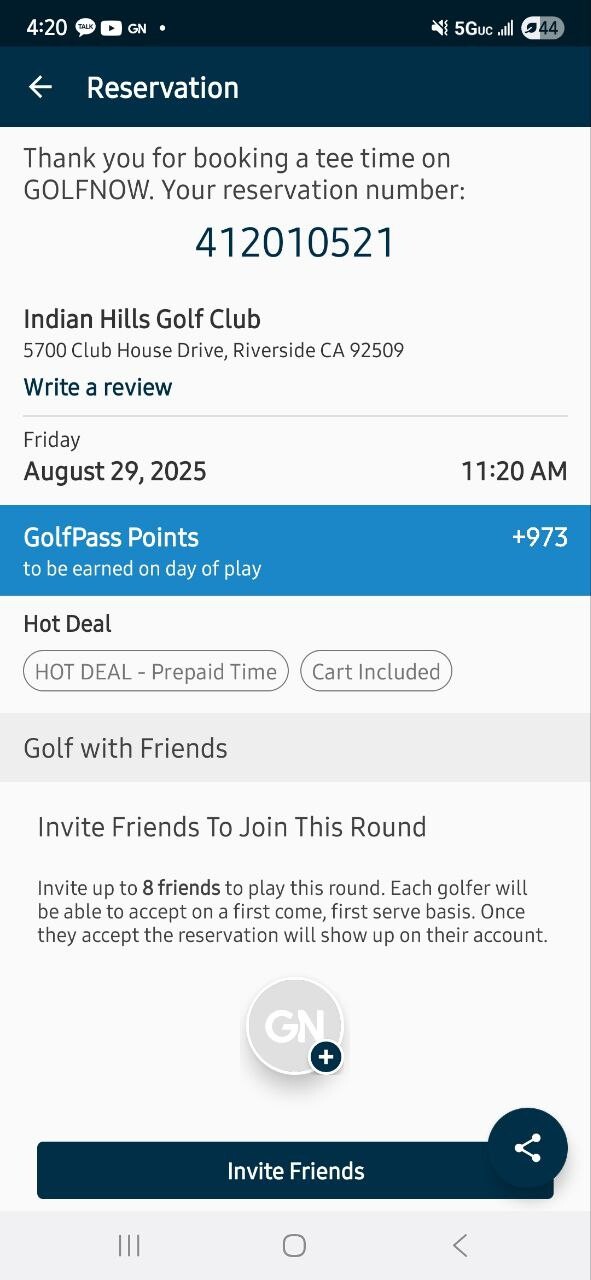Open Write a review link

click(x=98, y=387)
